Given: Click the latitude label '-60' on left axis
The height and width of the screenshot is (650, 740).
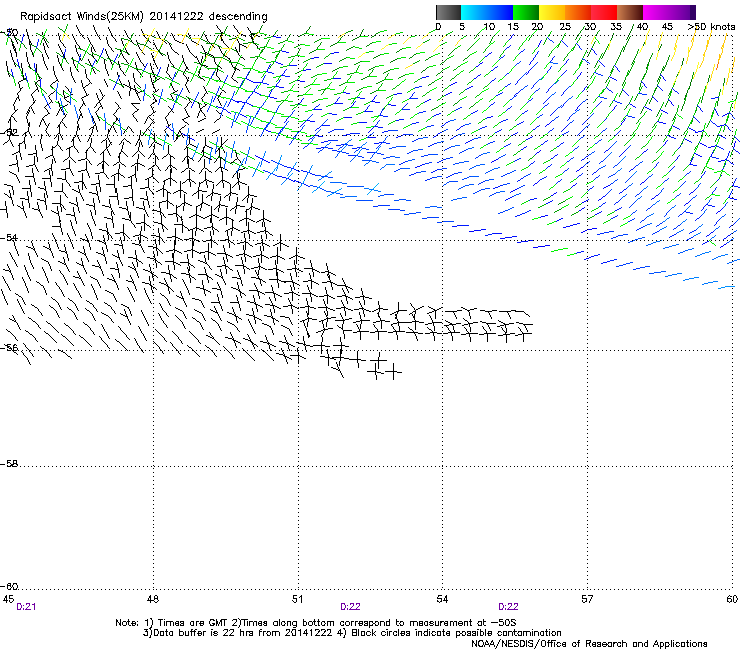Looking at the screenshot, I should (9, 587).
